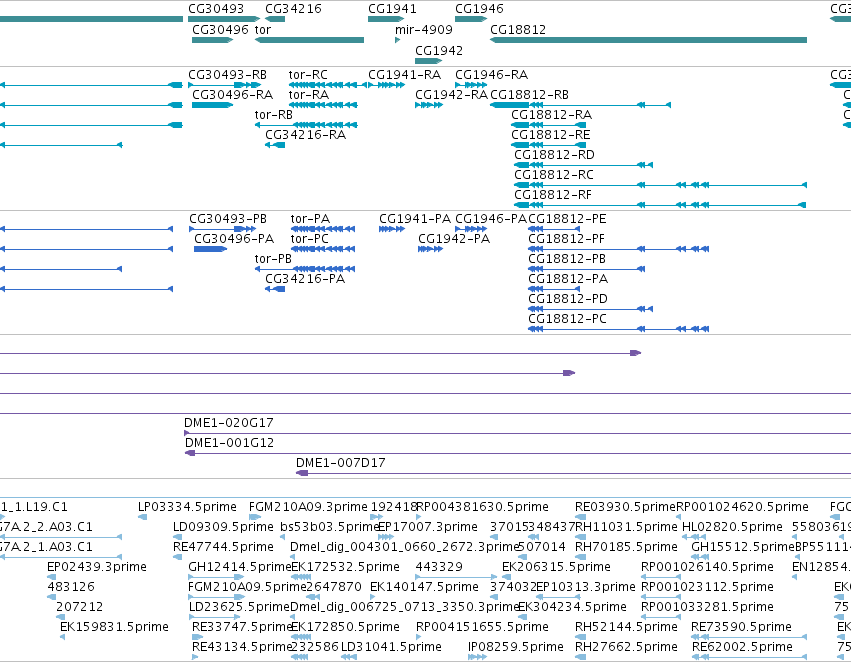This screenshot has height=662, width=851.
Task: Open the CG1941 gene feature
Action: tap(386, 19)
